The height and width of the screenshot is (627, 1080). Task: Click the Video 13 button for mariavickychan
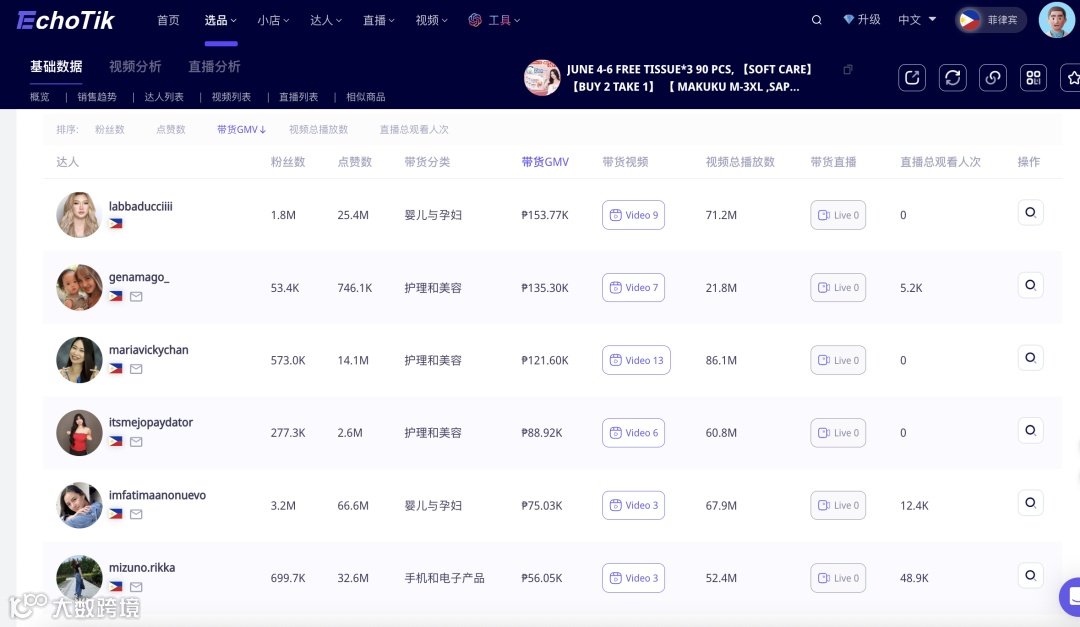click(636, 360)
